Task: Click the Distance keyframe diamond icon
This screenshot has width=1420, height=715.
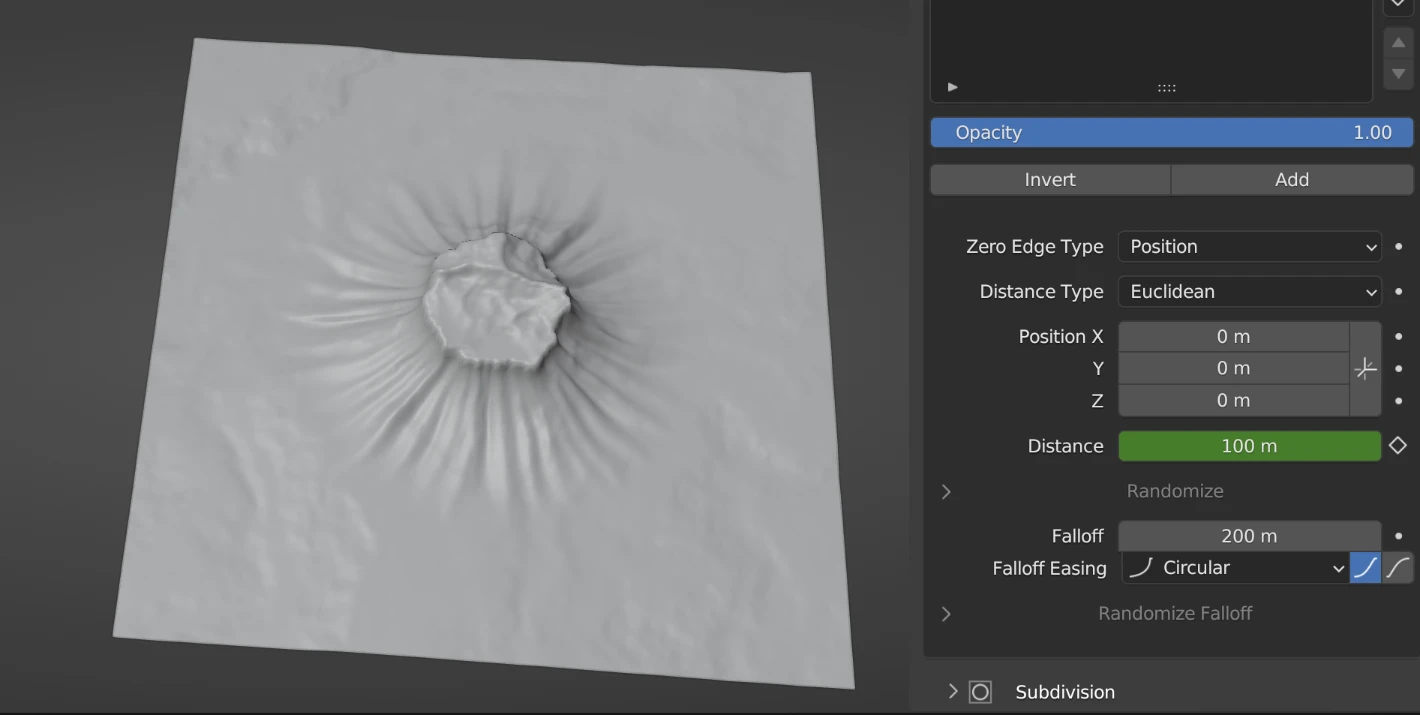Action: click(x=1398, y=446)
